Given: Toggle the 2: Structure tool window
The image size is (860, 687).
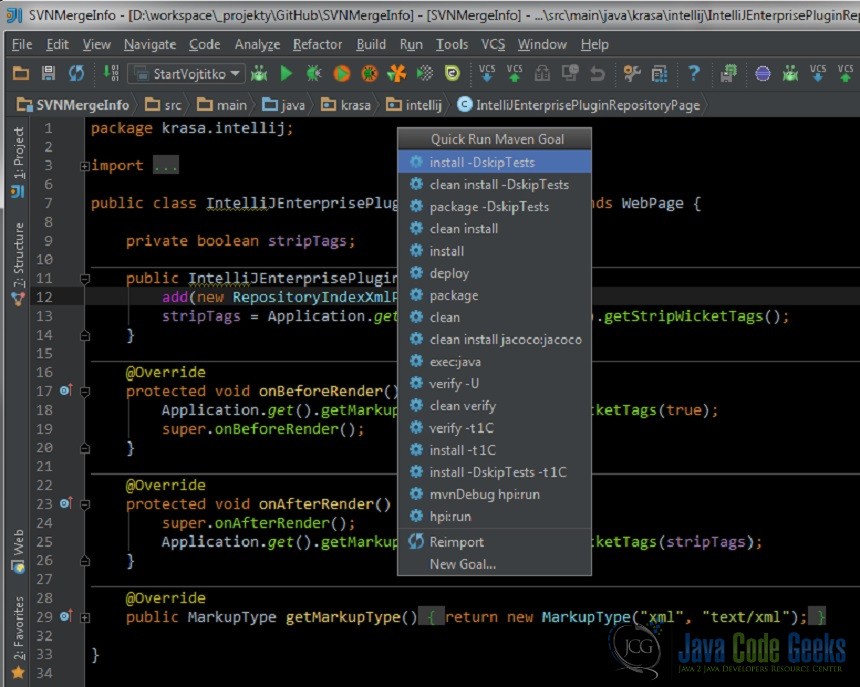Looking at the screenshot, I should (x=18, y=263).
